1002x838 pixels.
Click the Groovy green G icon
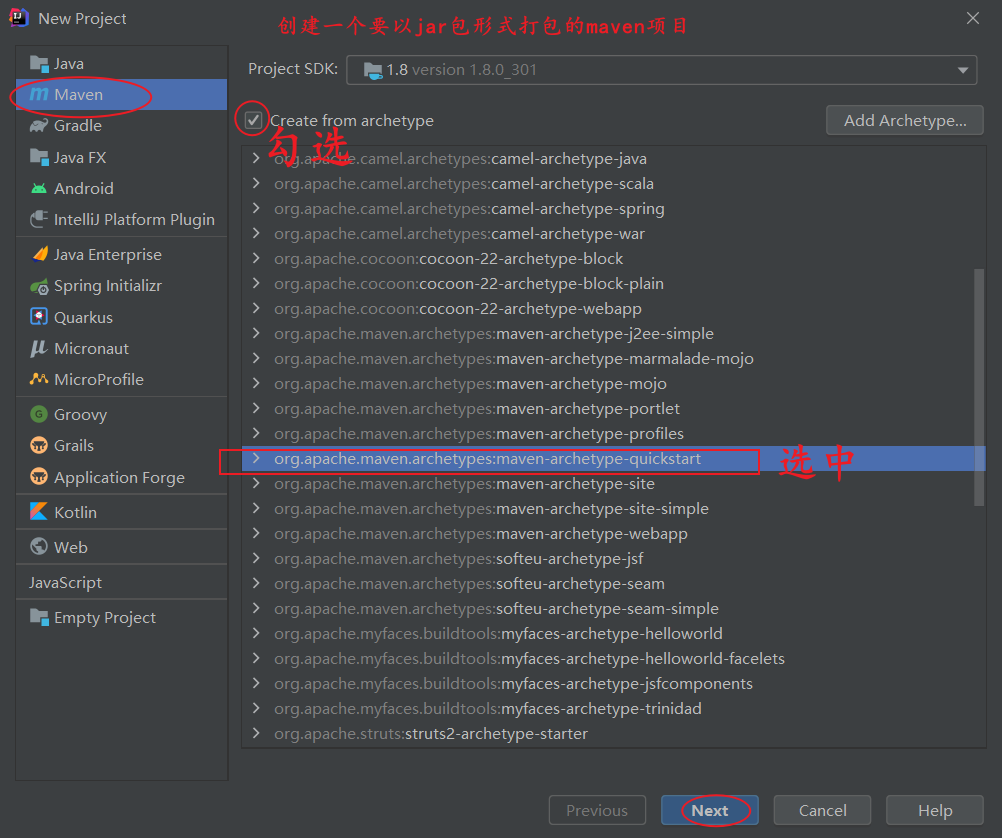(39, 414)
